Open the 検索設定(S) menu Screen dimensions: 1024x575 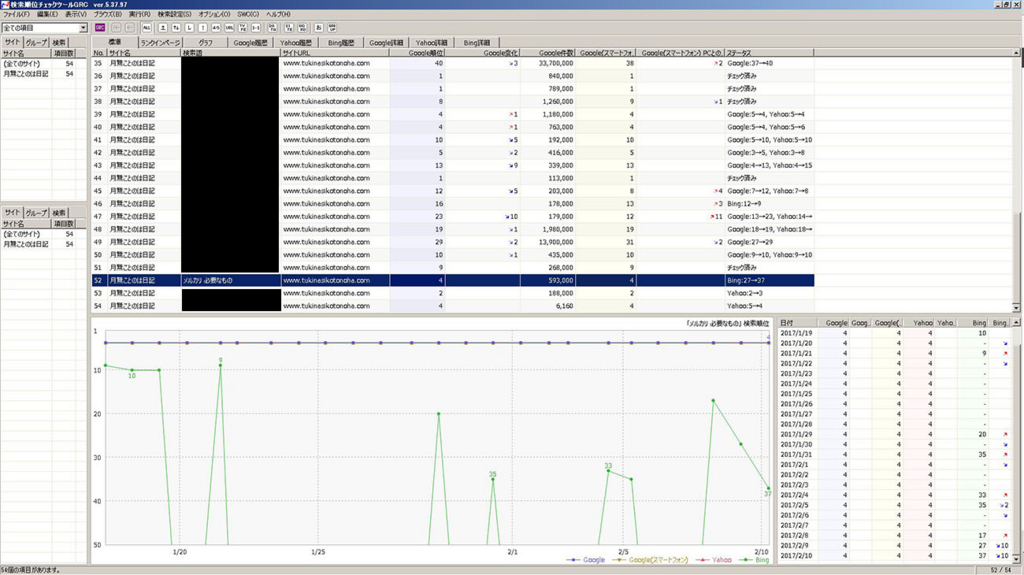[174, 14]
